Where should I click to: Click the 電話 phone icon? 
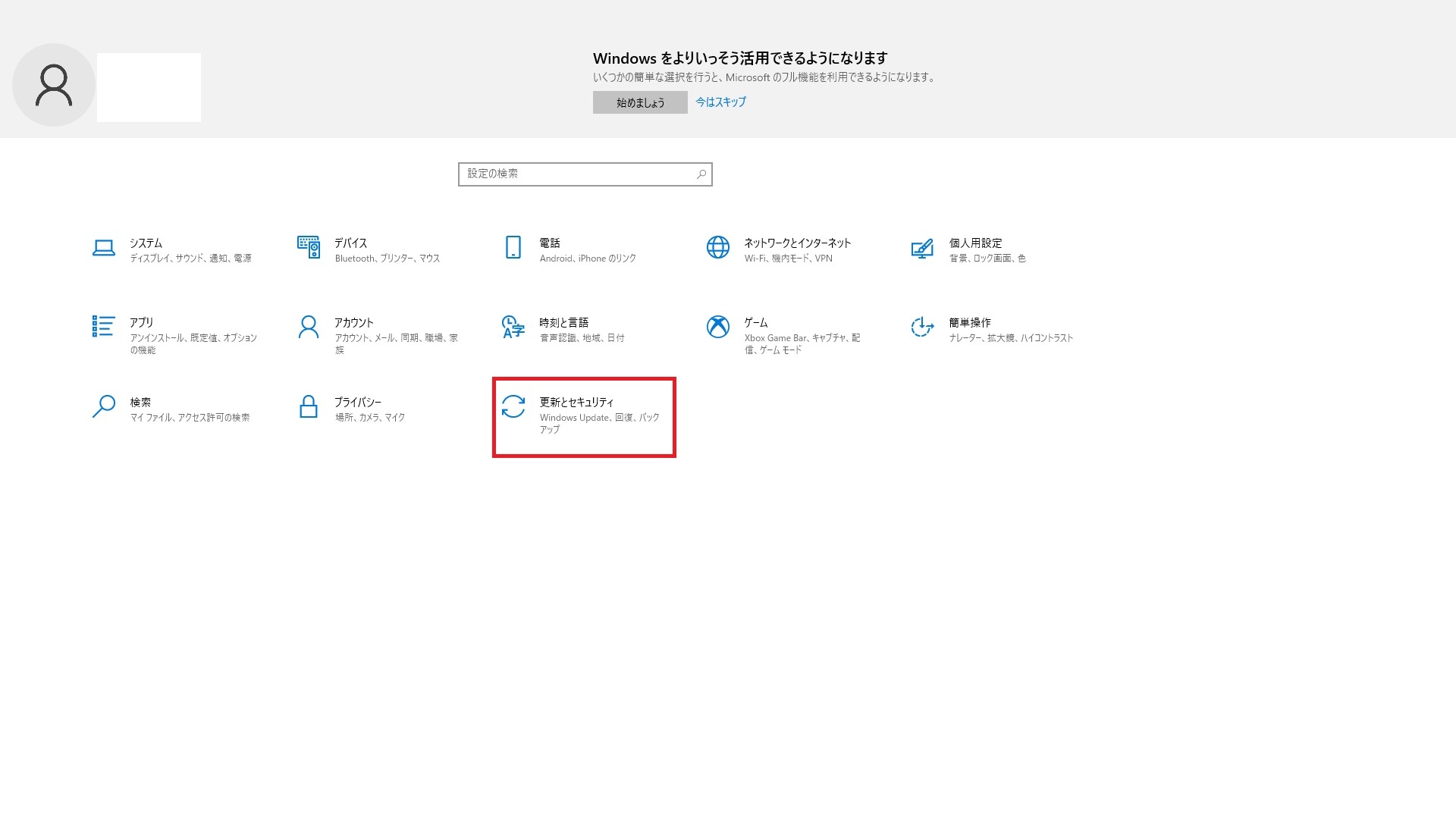513,247
